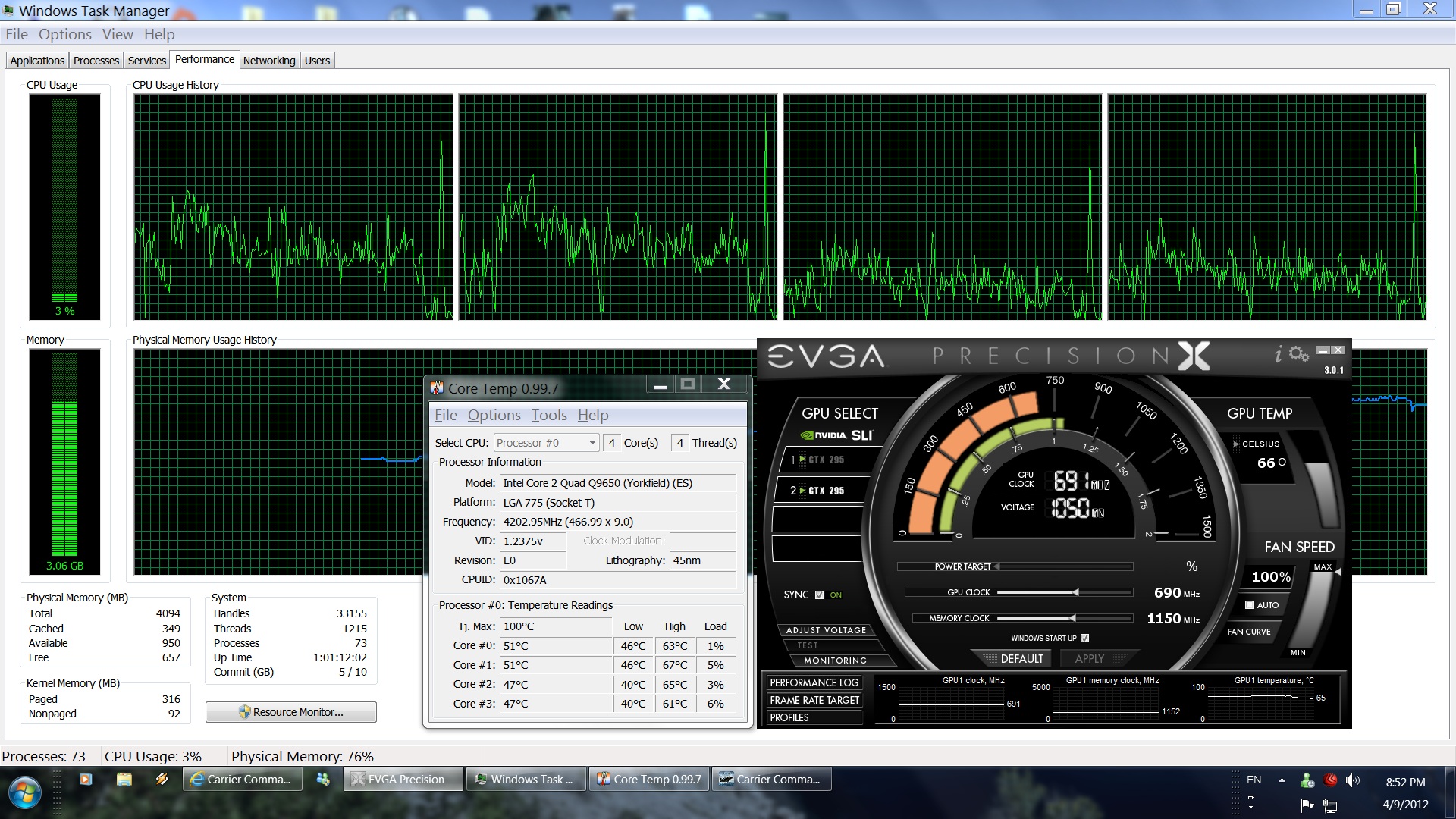Uncheck the Windows Start Up checkbox
Screen dimensions: 1456x819
(x=1084, y=638)
